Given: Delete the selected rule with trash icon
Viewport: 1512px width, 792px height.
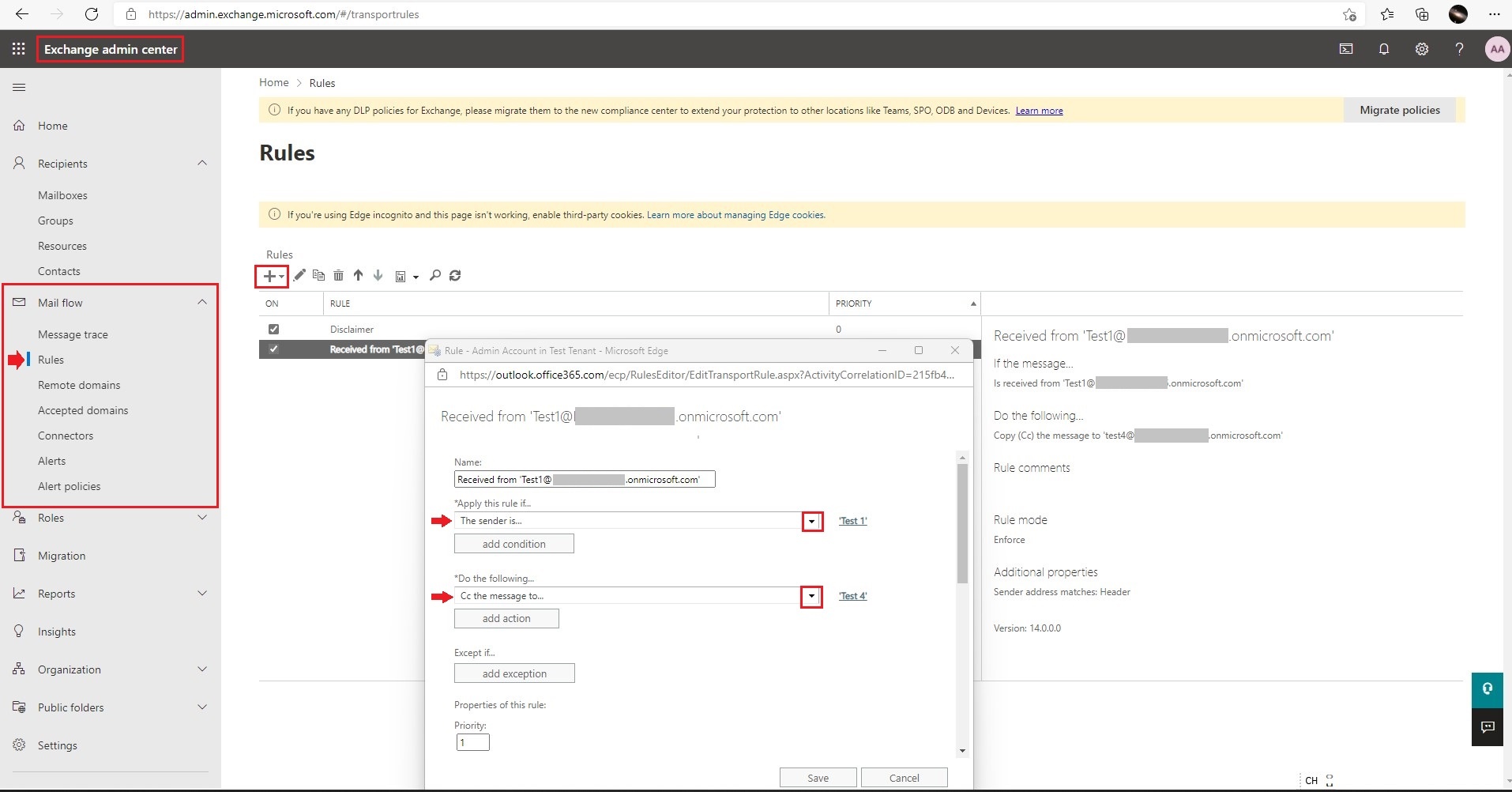Looking at the screenshot, I should click(x=338, y=275).
